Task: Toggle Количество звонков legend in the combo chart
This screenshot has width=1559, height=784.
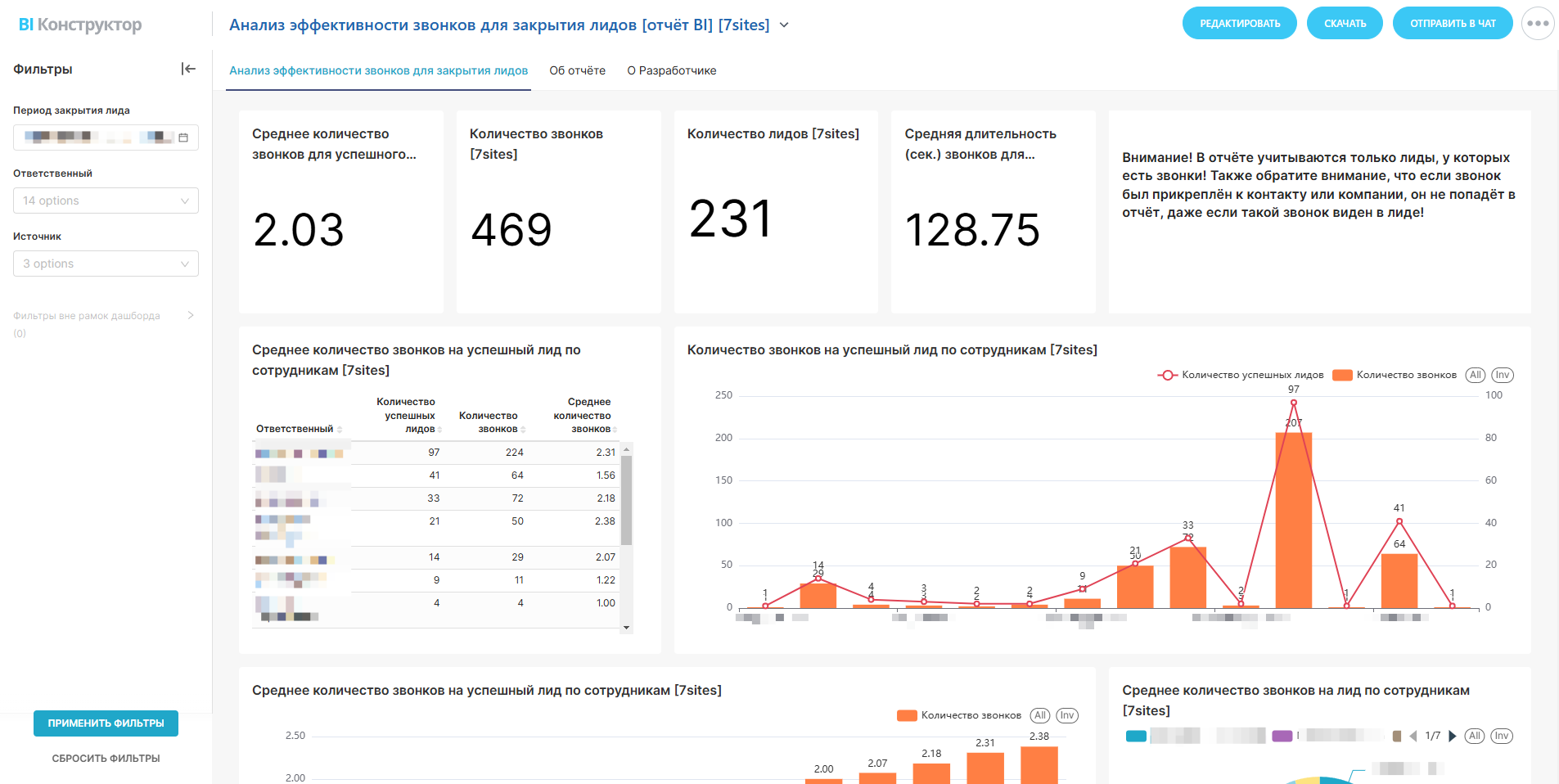Action: coord(1395,375)
